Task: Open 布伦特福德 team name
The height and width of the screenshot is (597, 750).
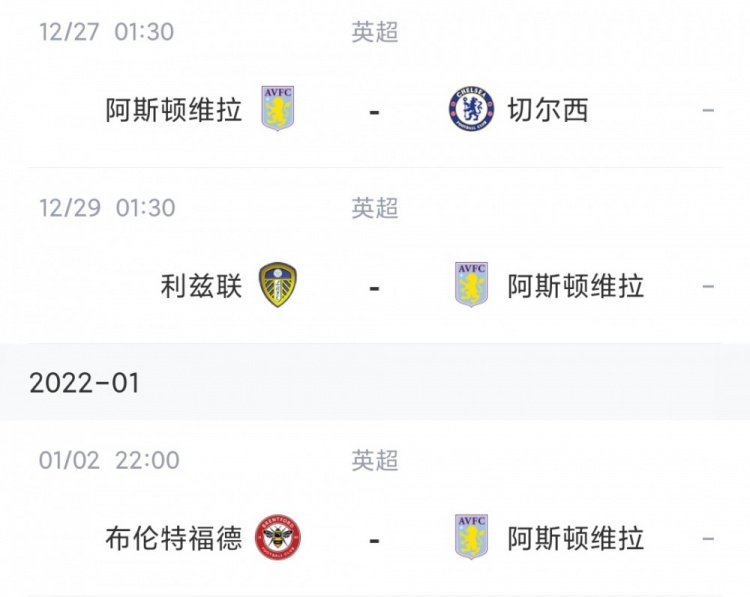Action: [174, 539]
